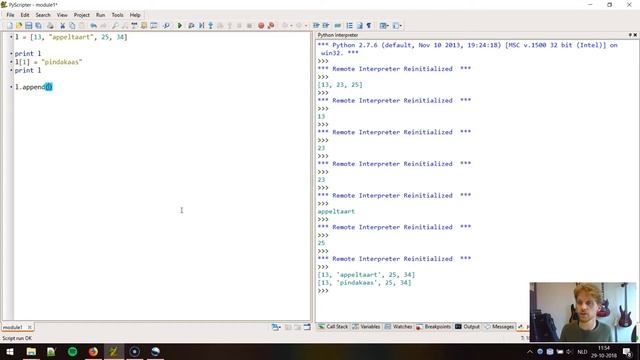Toggle word wrap toolbar icon

point(360,26)
